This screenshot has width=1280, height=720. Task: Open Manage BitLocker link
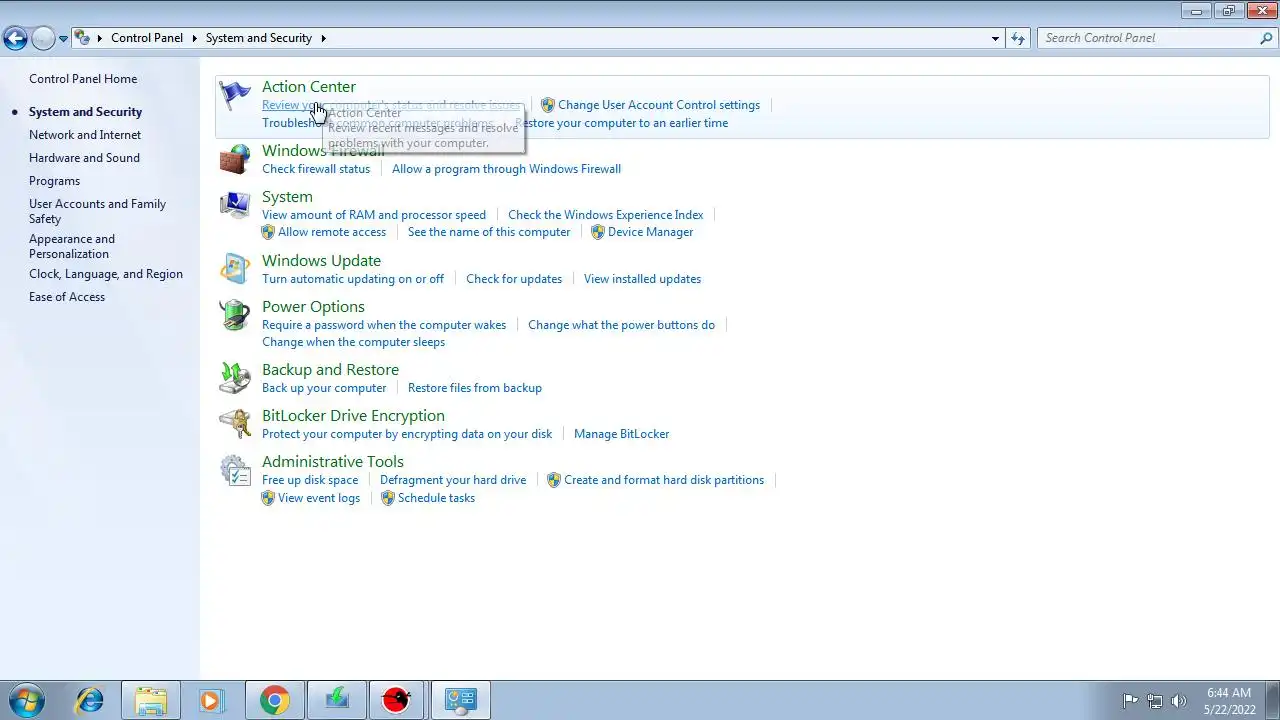pyautogui.click(x=621, y=434)
